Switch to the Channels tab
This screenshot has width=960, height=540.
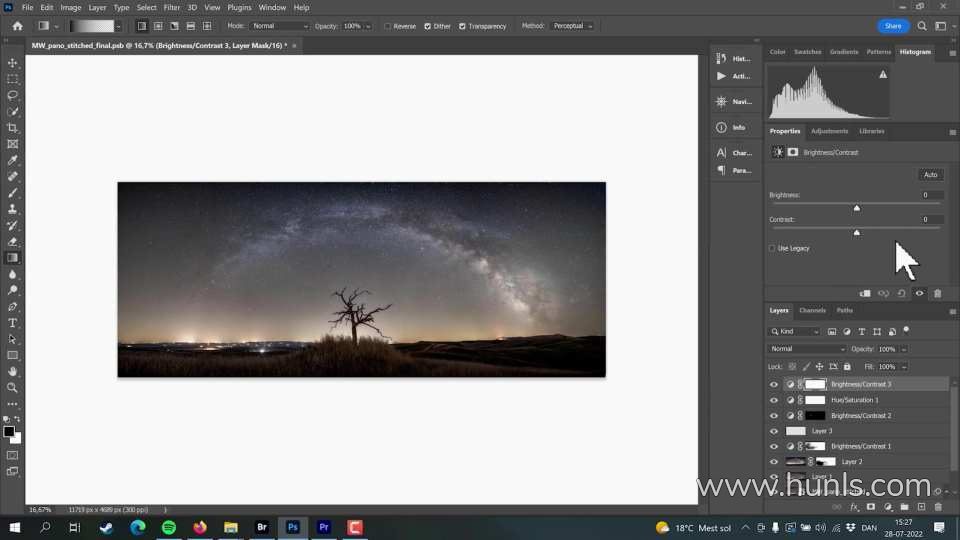click(812, 310)
